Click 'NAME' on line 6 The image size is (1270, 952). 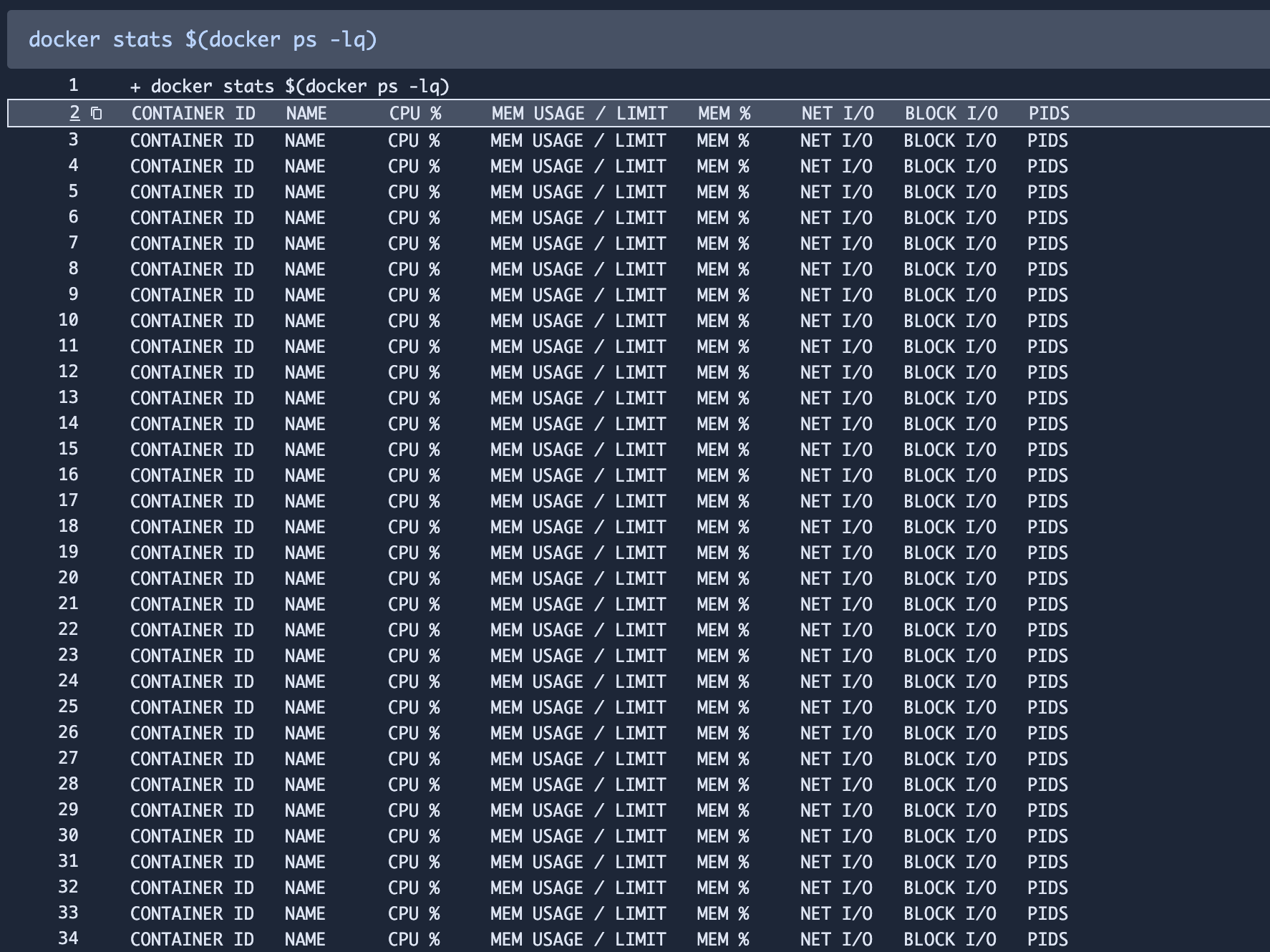point(305,218)
